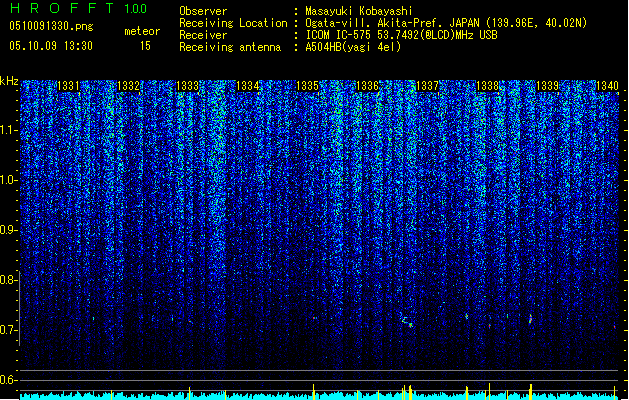This screenshot has height=400, width=629.
Task: Click the red meteor echo near 1335
Action: click(315, 318)
